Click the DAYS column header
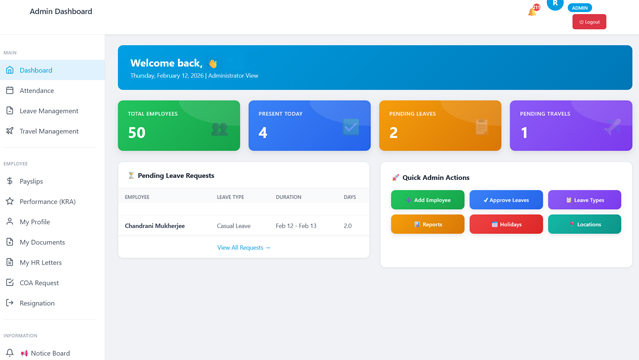Viewport: 639px width, 360px height. [350, 197]
